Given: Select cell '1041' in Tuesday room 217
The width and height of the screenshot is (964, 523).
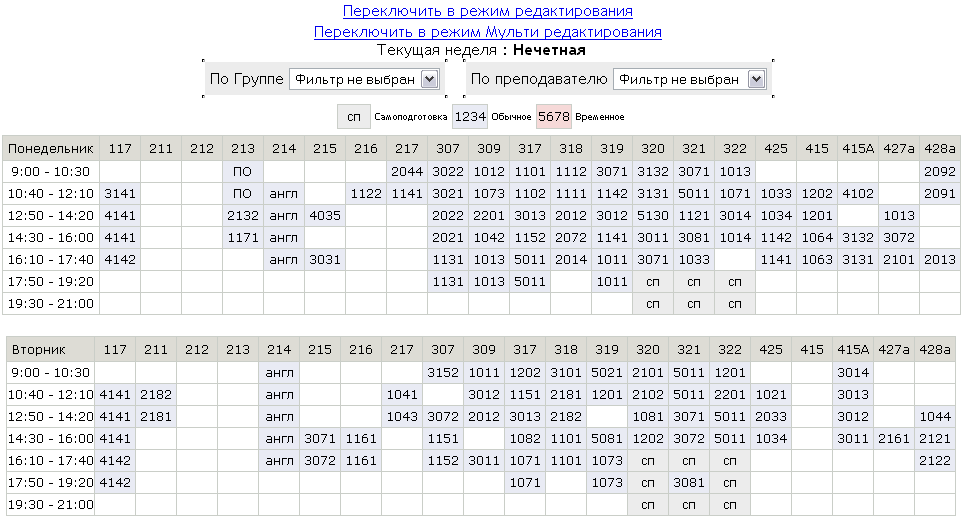Looking at the screenshot, I should (401, 395).
